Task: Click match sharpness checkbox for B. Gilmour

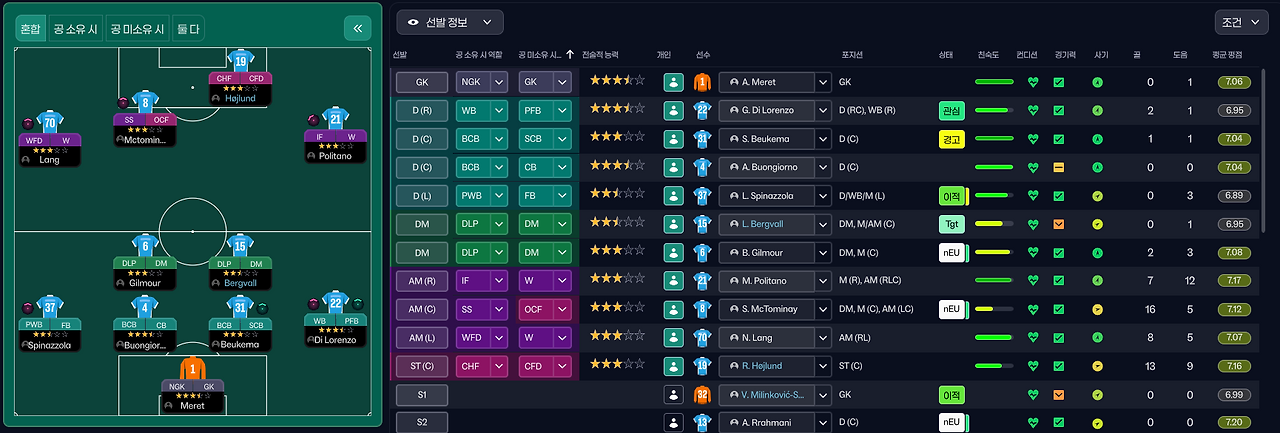Action: point(1059,252)
